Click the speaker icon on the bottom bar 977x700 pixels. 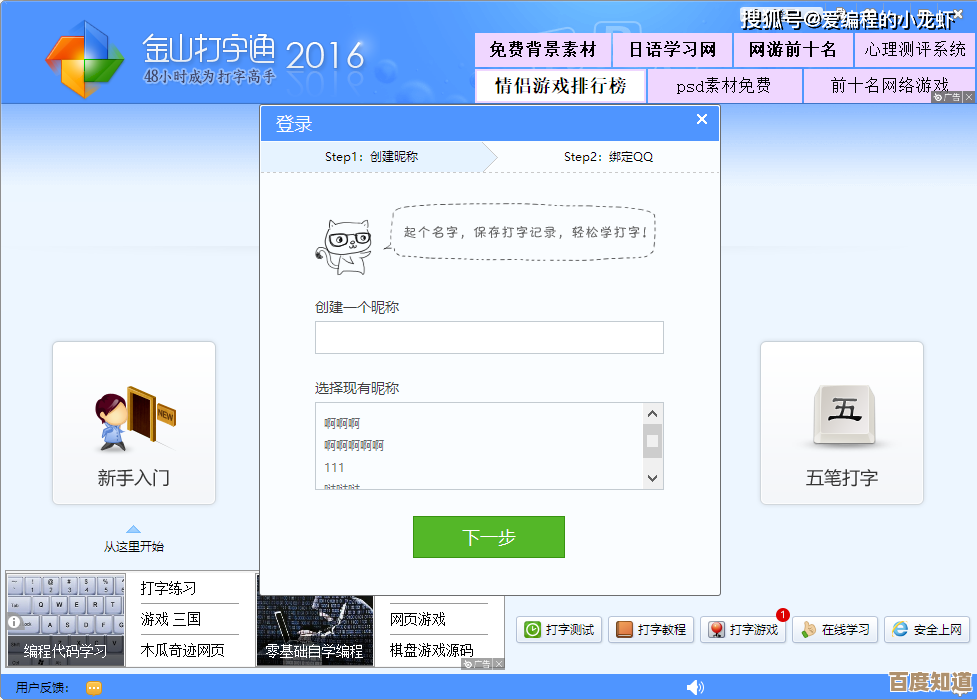tap(696, 687)
